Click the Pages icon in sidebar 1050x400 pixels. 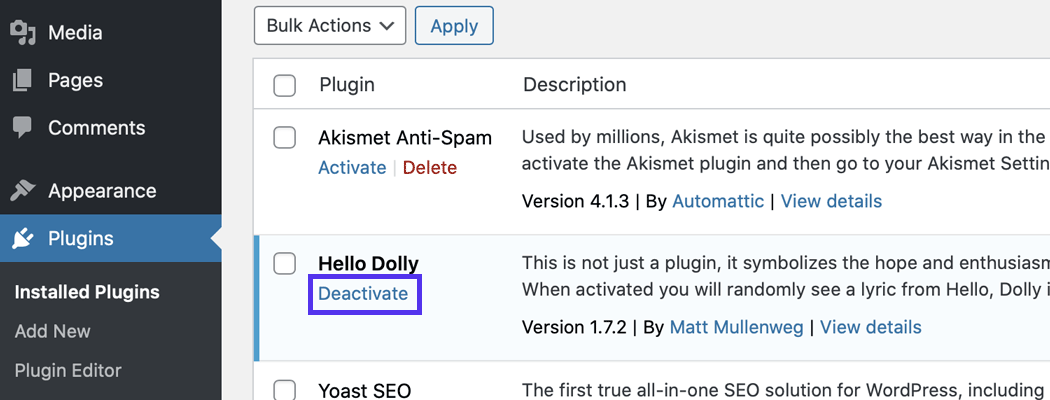click(x=23, y=80)
